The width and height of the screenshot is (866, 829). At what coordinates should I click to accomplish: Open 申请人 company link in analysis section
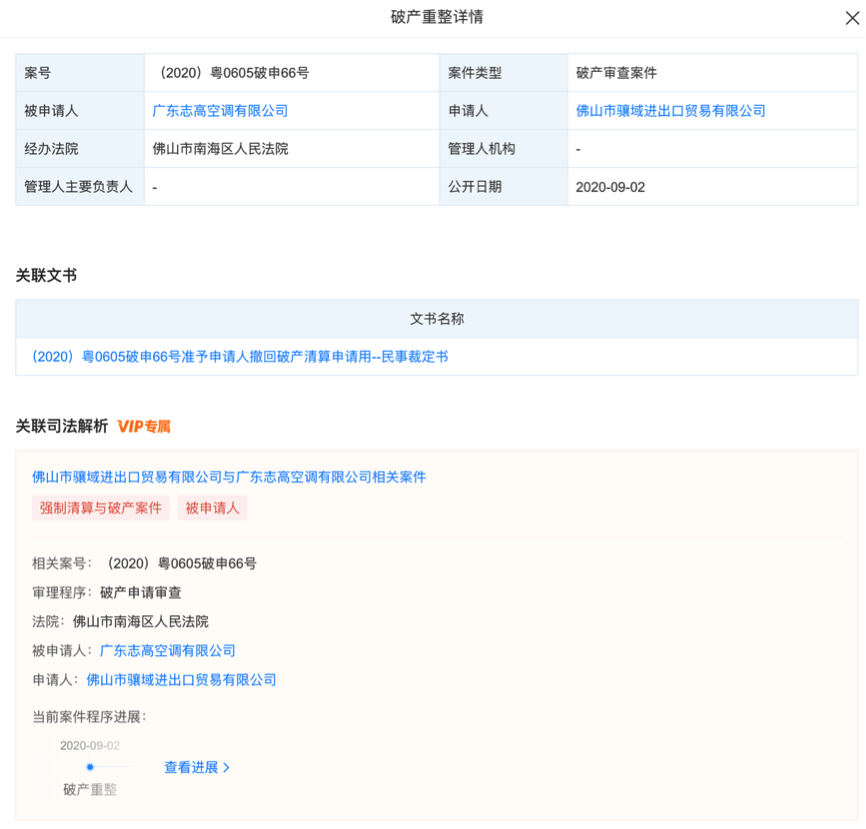coord(181,680)
